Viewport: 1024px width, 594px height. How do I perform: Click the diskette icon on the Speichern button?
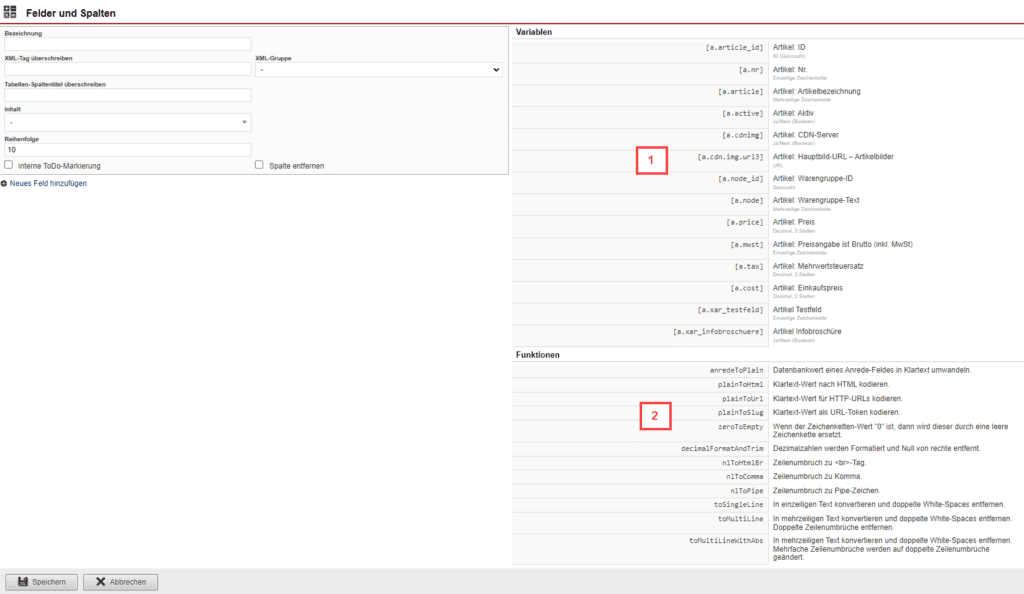[x=24, y=581]
